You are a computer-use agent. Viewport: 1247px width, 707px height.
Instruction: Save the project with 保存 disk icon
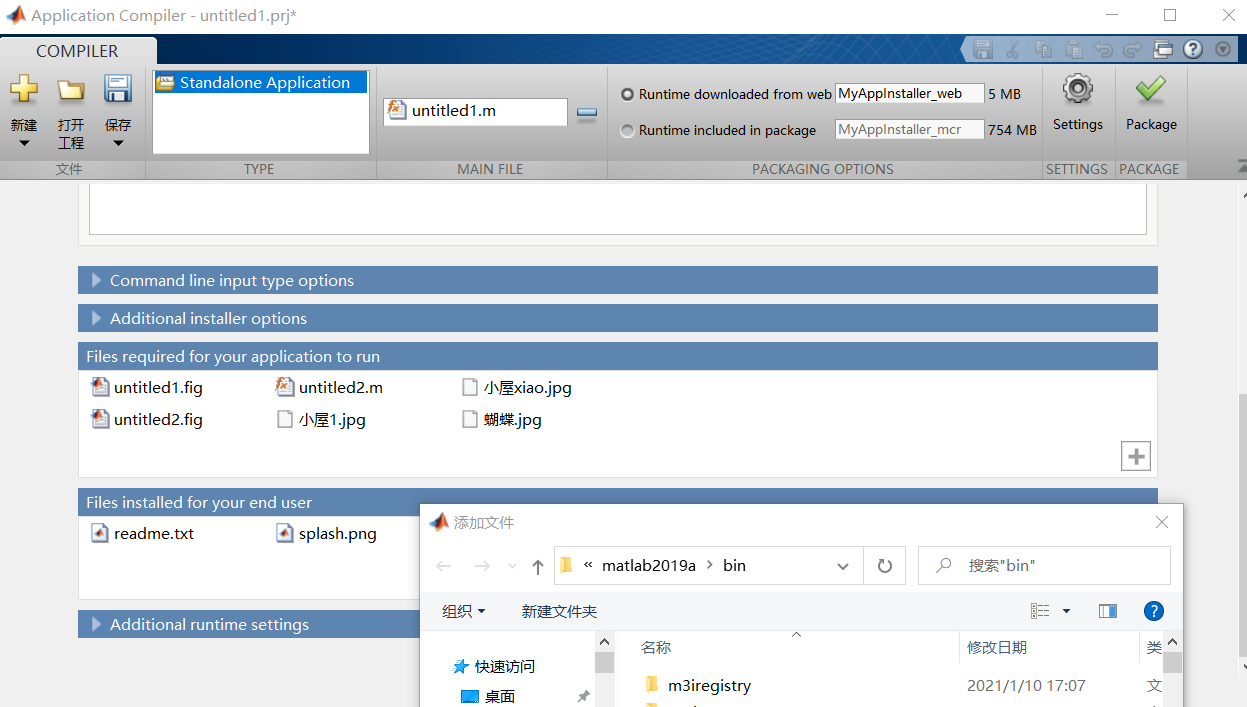click(118, 89)
